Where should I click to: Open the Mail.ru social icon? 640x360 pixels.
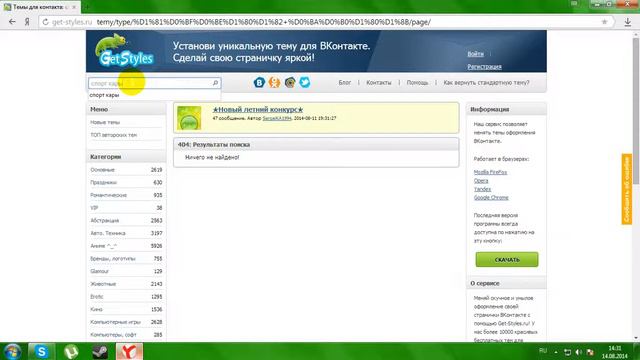290,82
